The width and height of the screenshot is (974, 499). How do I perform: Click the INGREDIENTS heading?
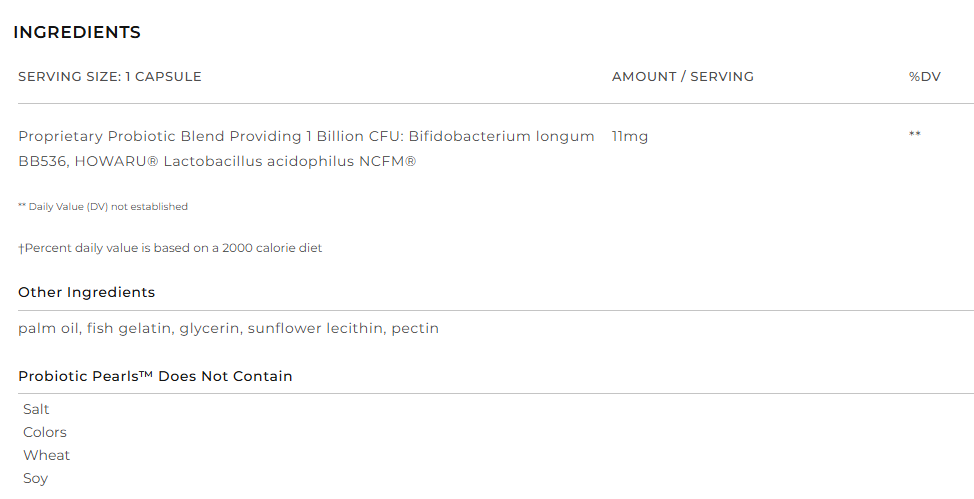(77, 32)
